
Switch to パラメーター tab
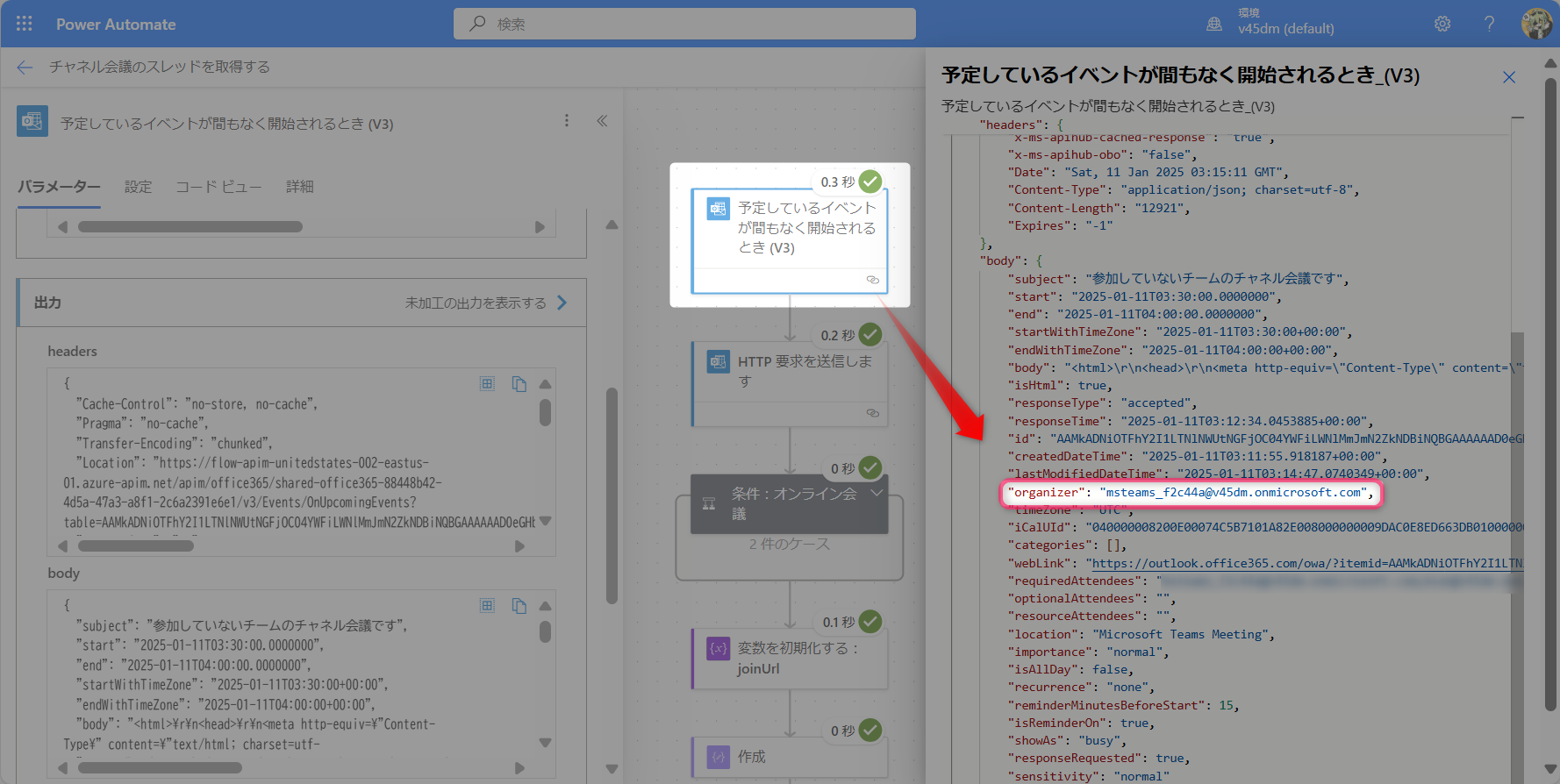pos(59,187)
